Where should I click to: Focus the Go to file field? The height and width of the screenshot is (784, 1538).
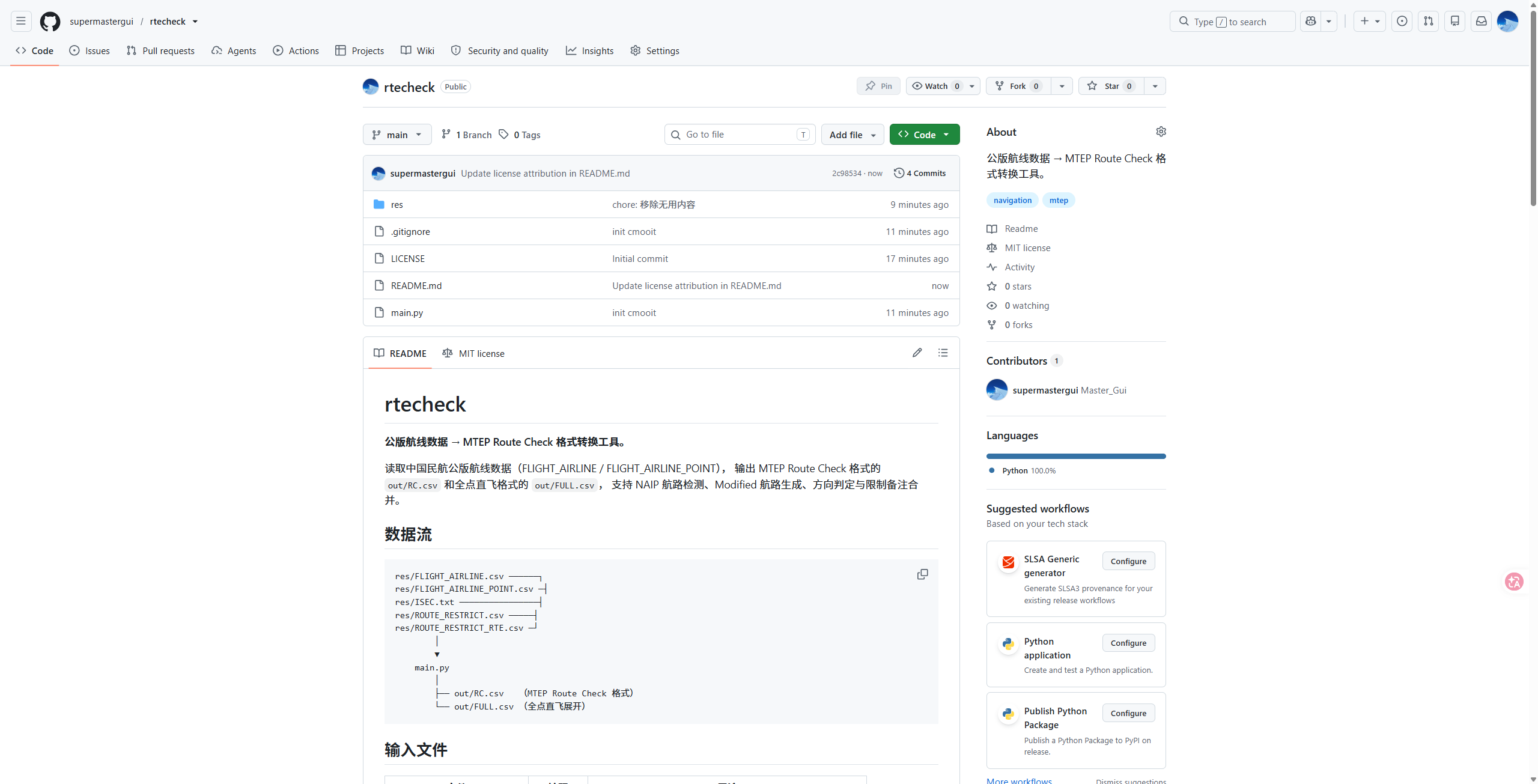click(740, 135)
